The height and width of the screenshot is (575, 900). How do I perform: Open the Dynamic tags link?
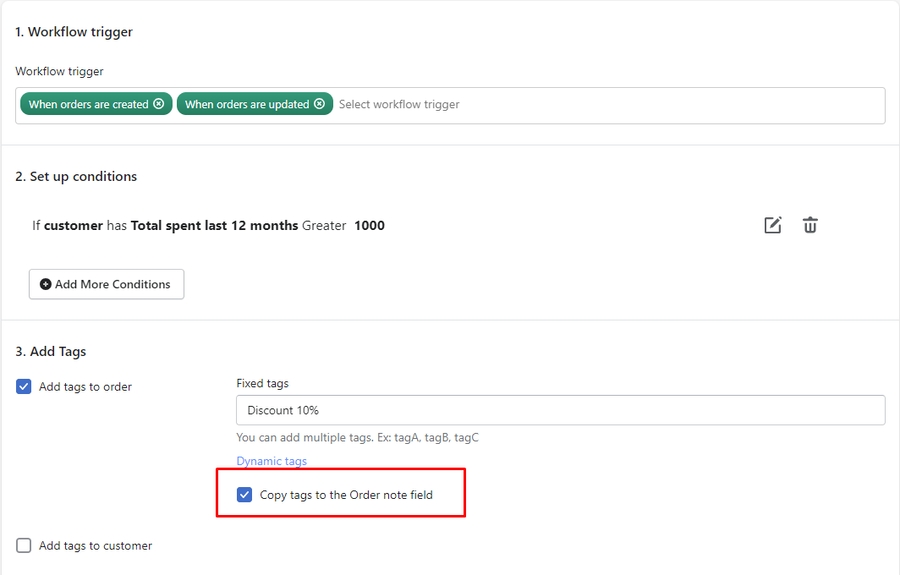(x=271, y=461)
